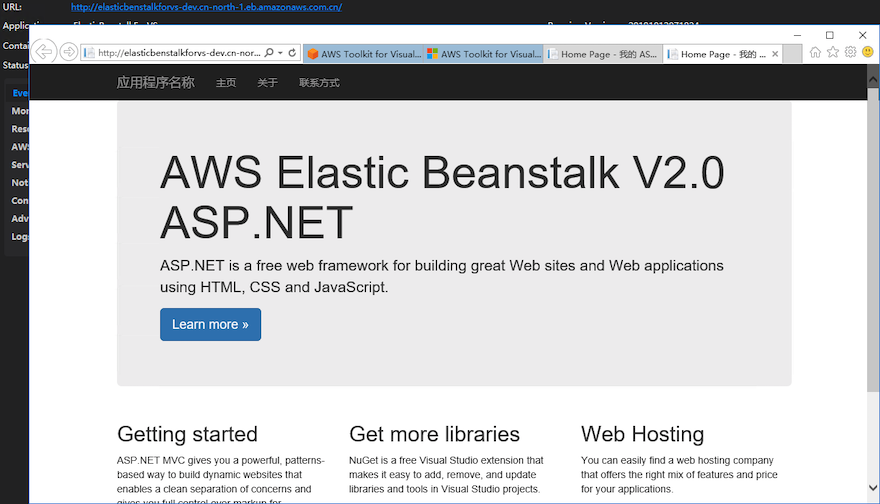
Task: Go back with the browser back arrow
Action: point(43,52)
